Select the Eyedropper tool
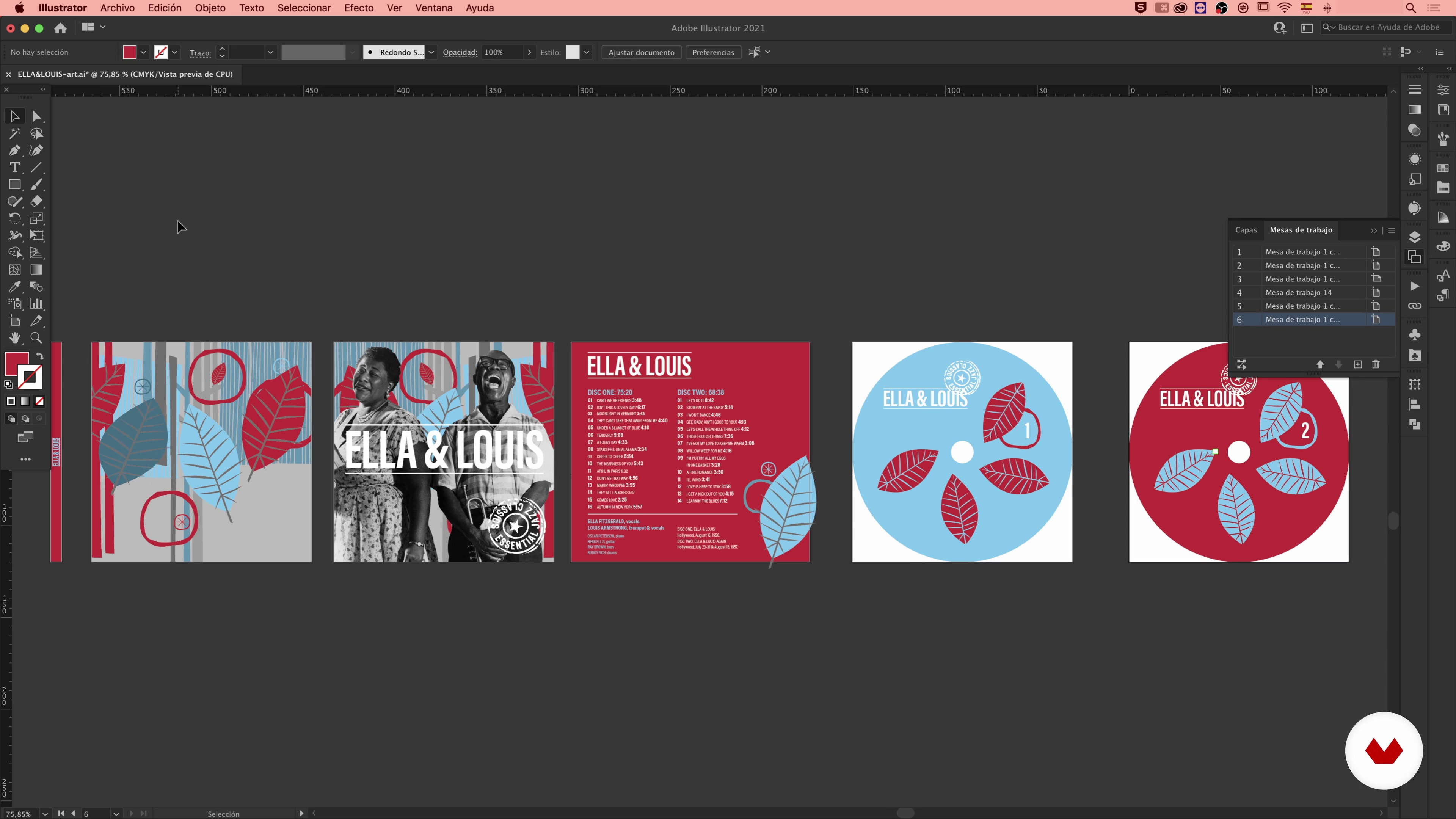The width and height of the screenshot is (1456, 819). (x=15, y=287)
